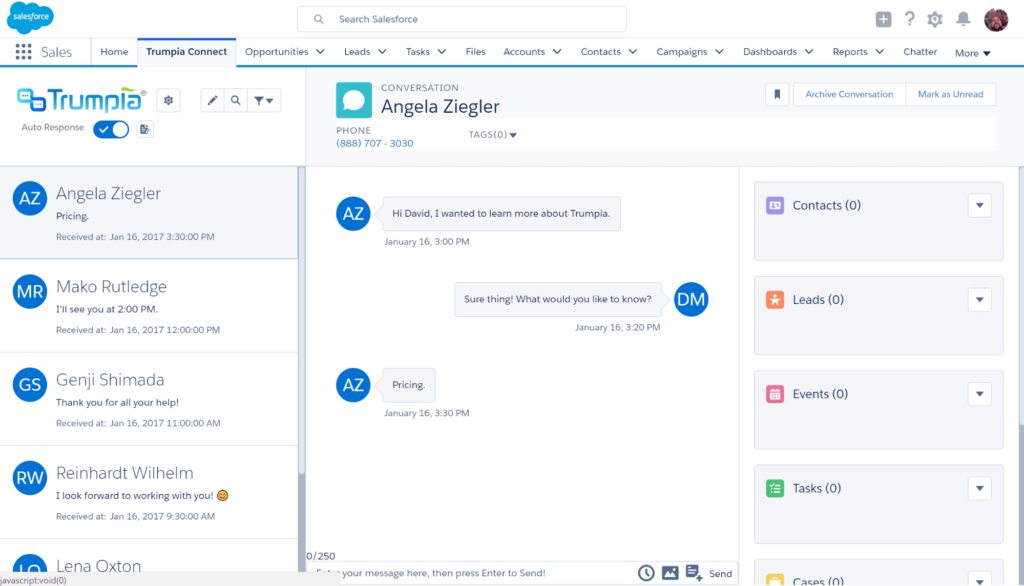
Task: Click the insert image icon
Action: [x=670, y=573]
